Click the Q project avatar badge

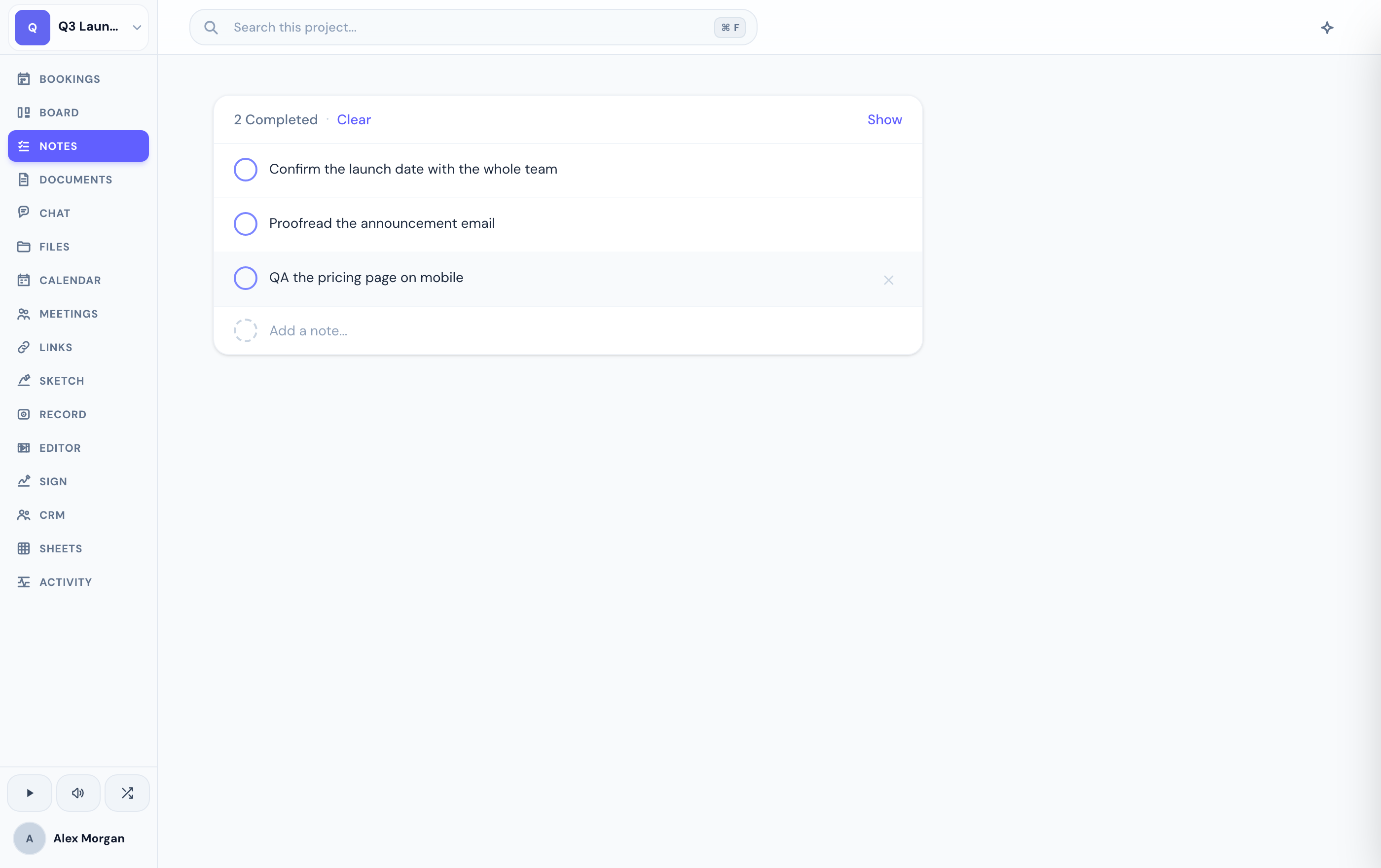33,28
